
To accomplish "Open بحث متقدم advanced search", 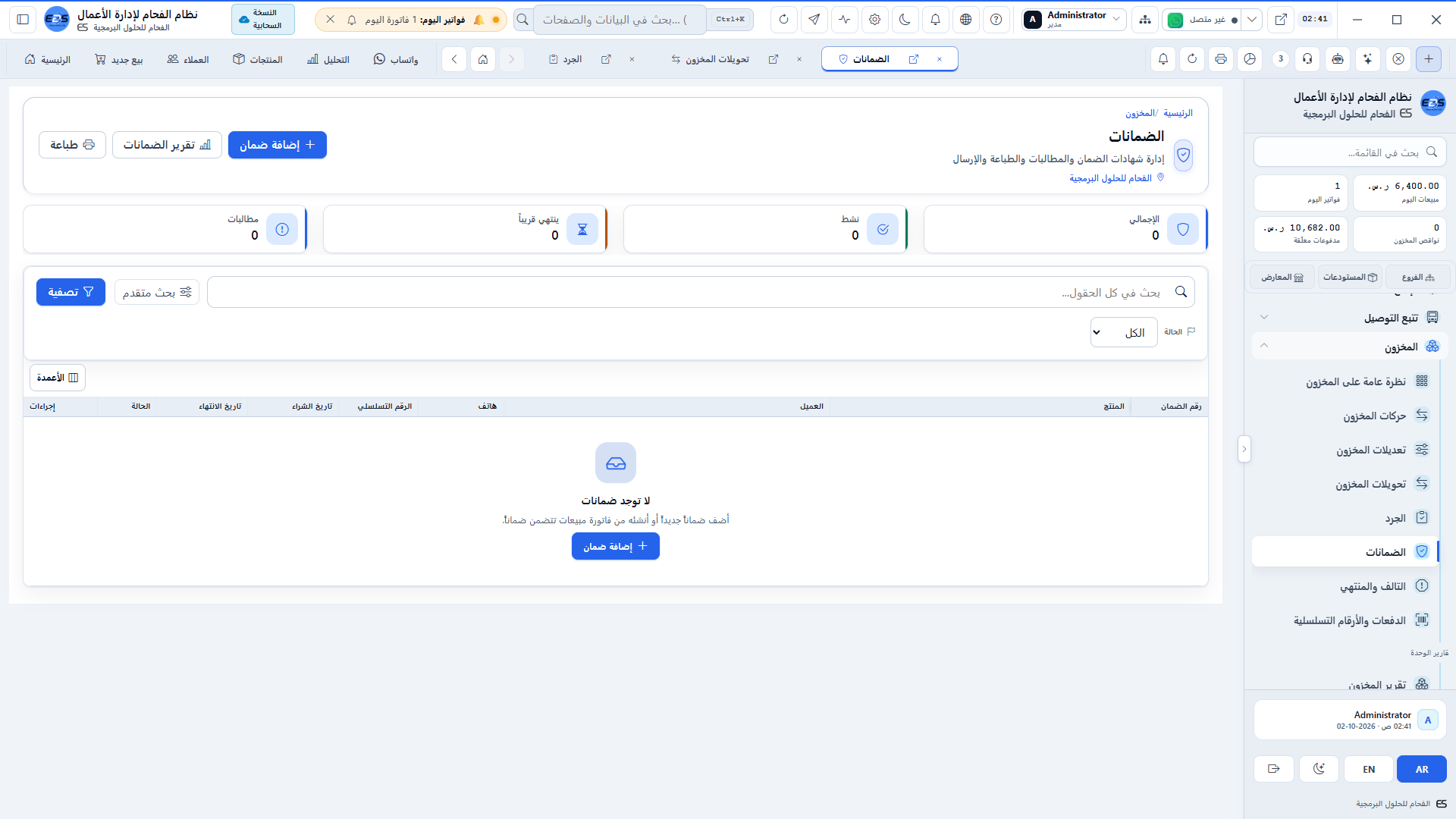I will [157, 292].
